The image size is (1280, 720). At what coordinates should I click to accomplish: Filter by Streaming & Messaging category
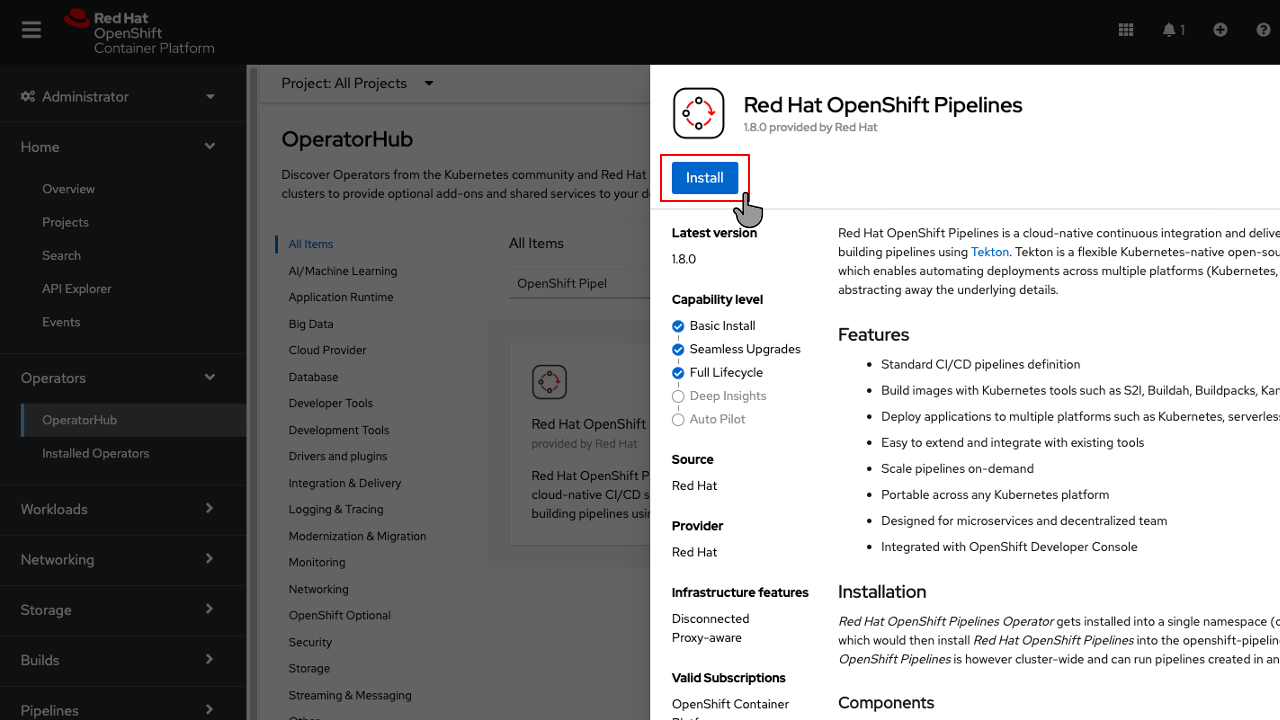350,695
